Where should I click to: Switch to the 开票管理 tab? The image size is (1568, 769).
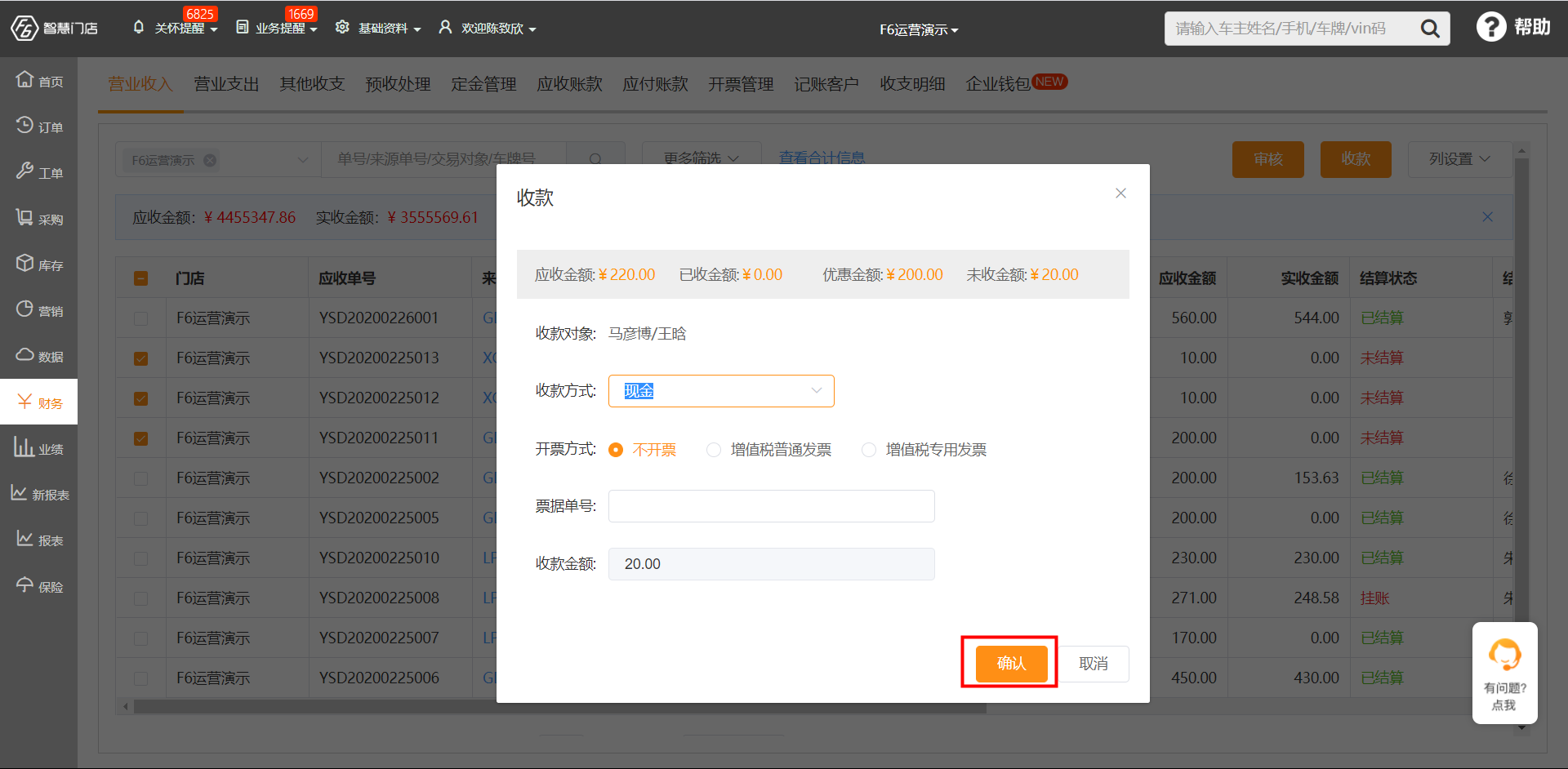pos(741,84)
